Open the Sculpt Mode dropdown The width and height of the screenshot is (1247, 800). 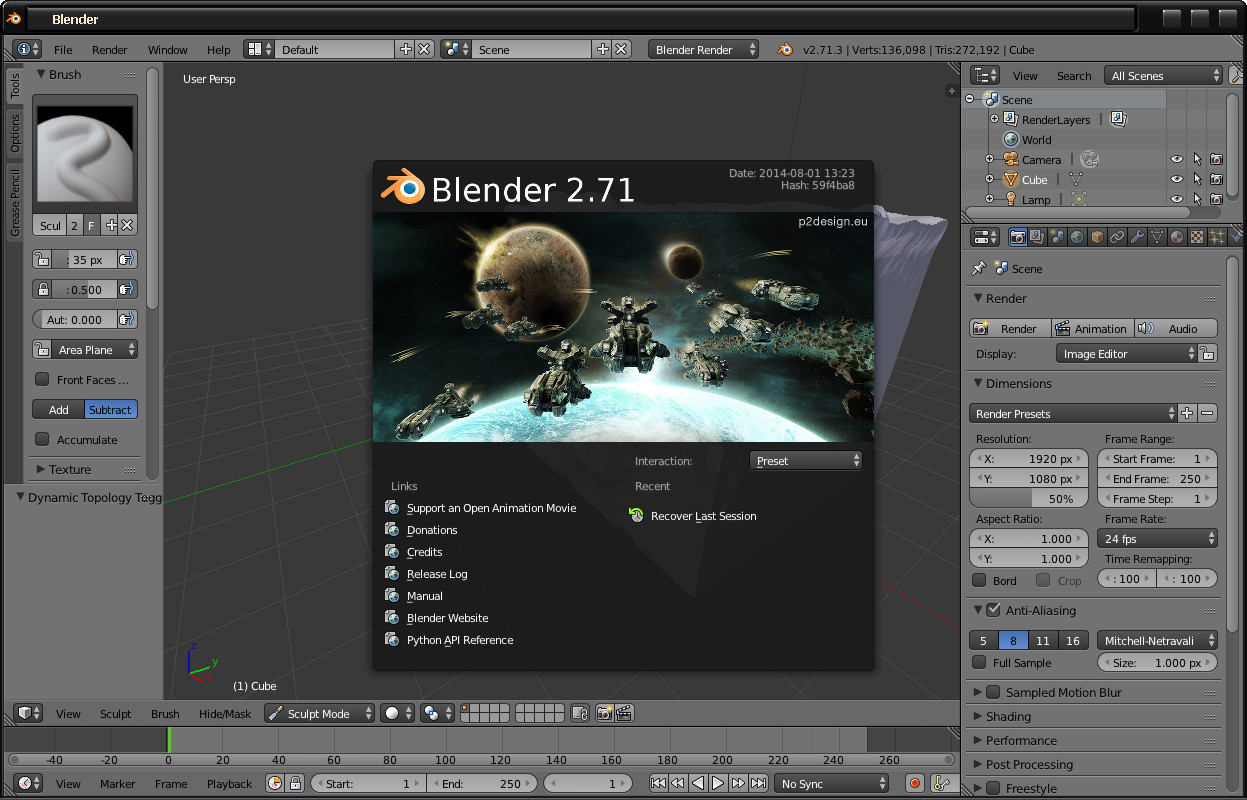[319, 713]
